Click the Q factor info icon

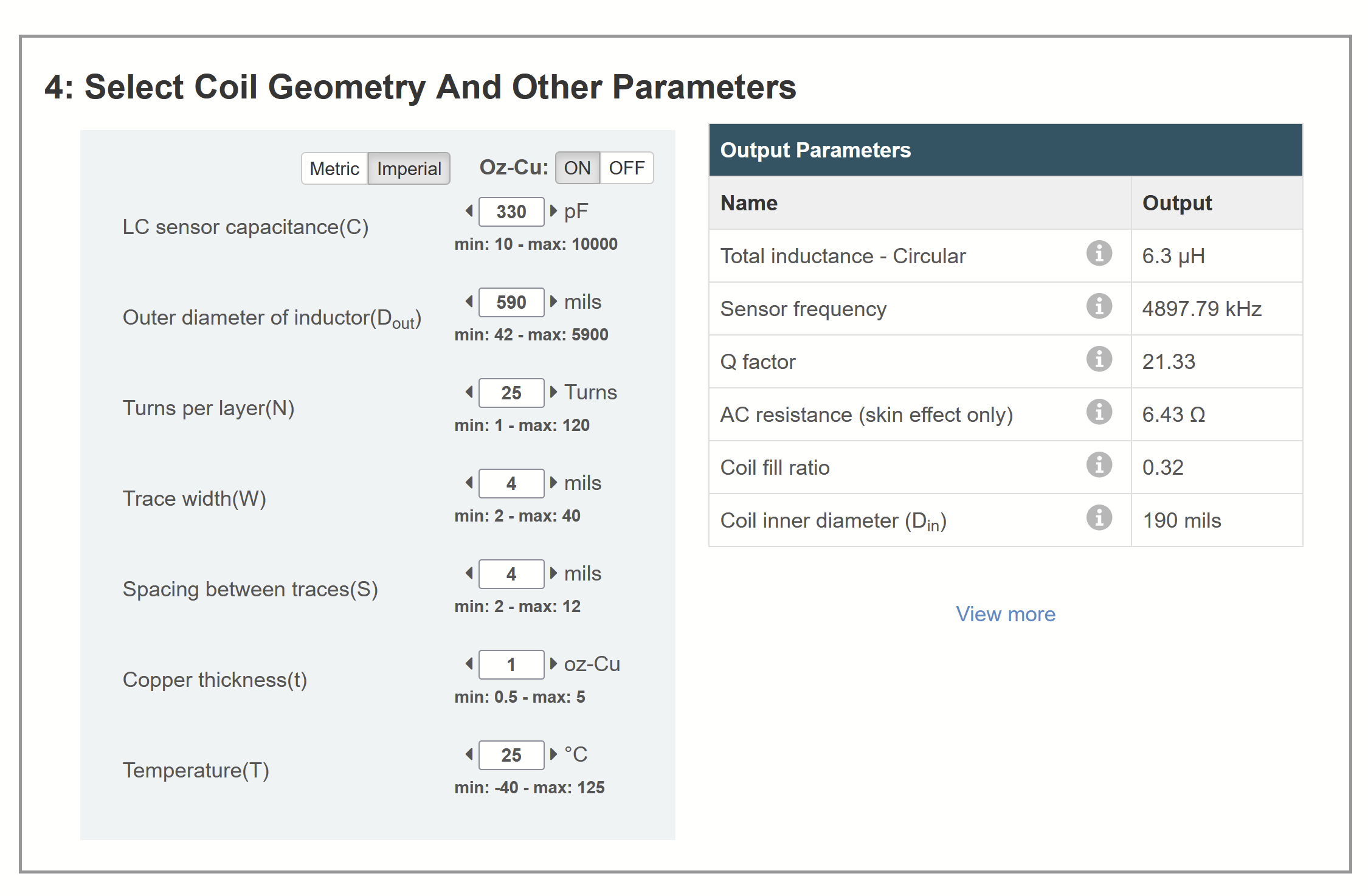coord(1099,359)
